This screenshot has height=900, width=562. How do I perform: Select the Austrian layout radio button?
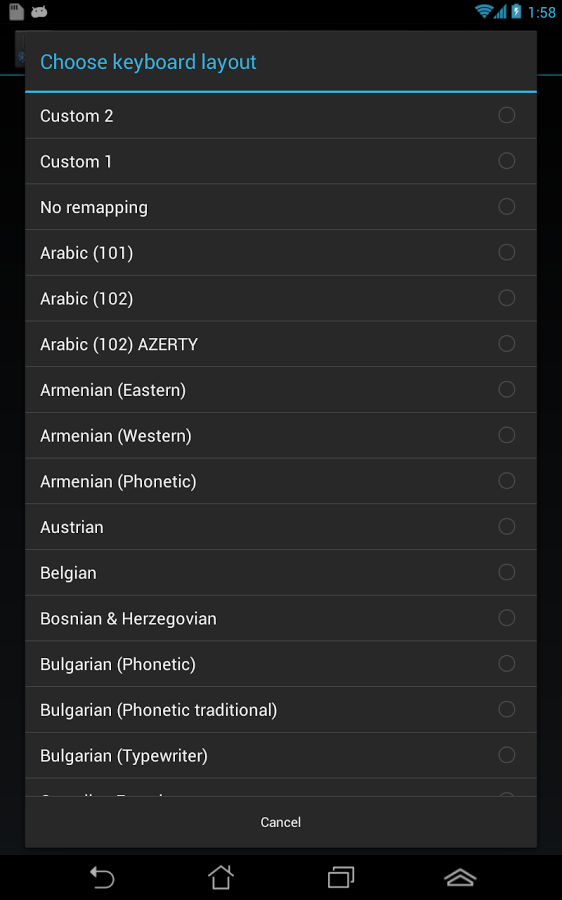coord(506,526)
